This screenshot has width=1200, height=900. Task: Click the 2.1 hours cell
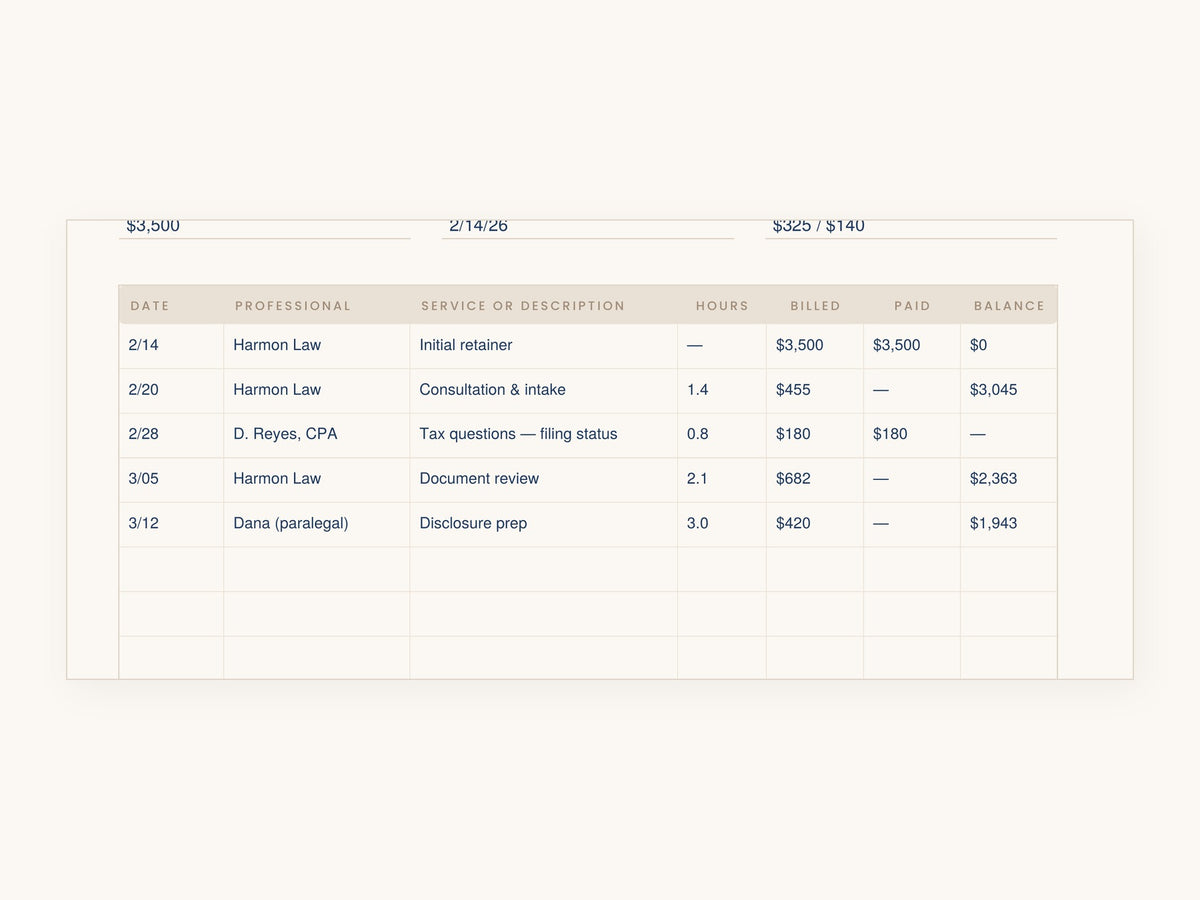[722, 480]
